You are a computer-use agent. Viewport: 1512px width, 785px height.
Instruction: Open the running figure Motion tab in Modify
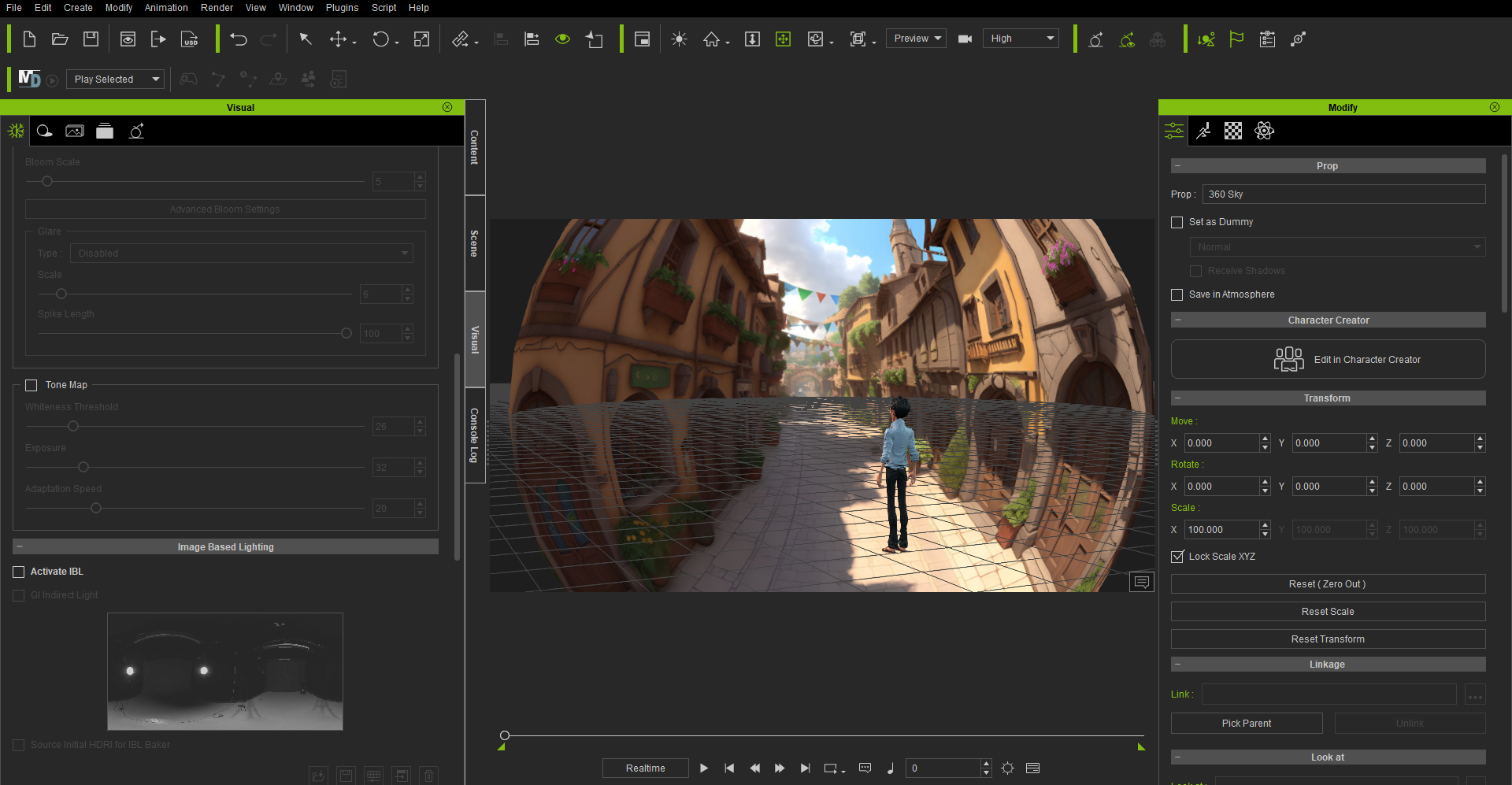(1203, 131)
